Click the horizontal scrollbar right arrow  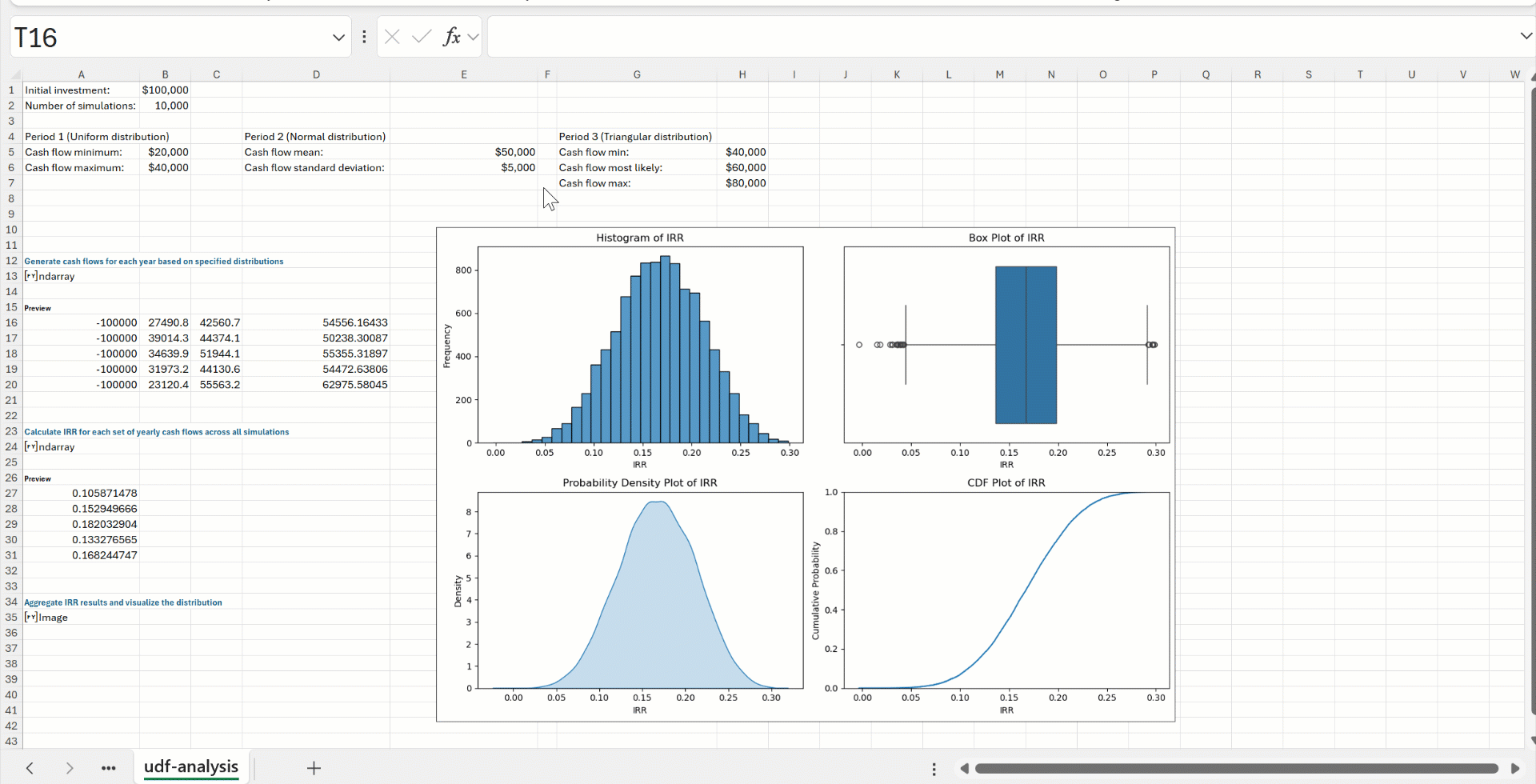[1514, 768]
